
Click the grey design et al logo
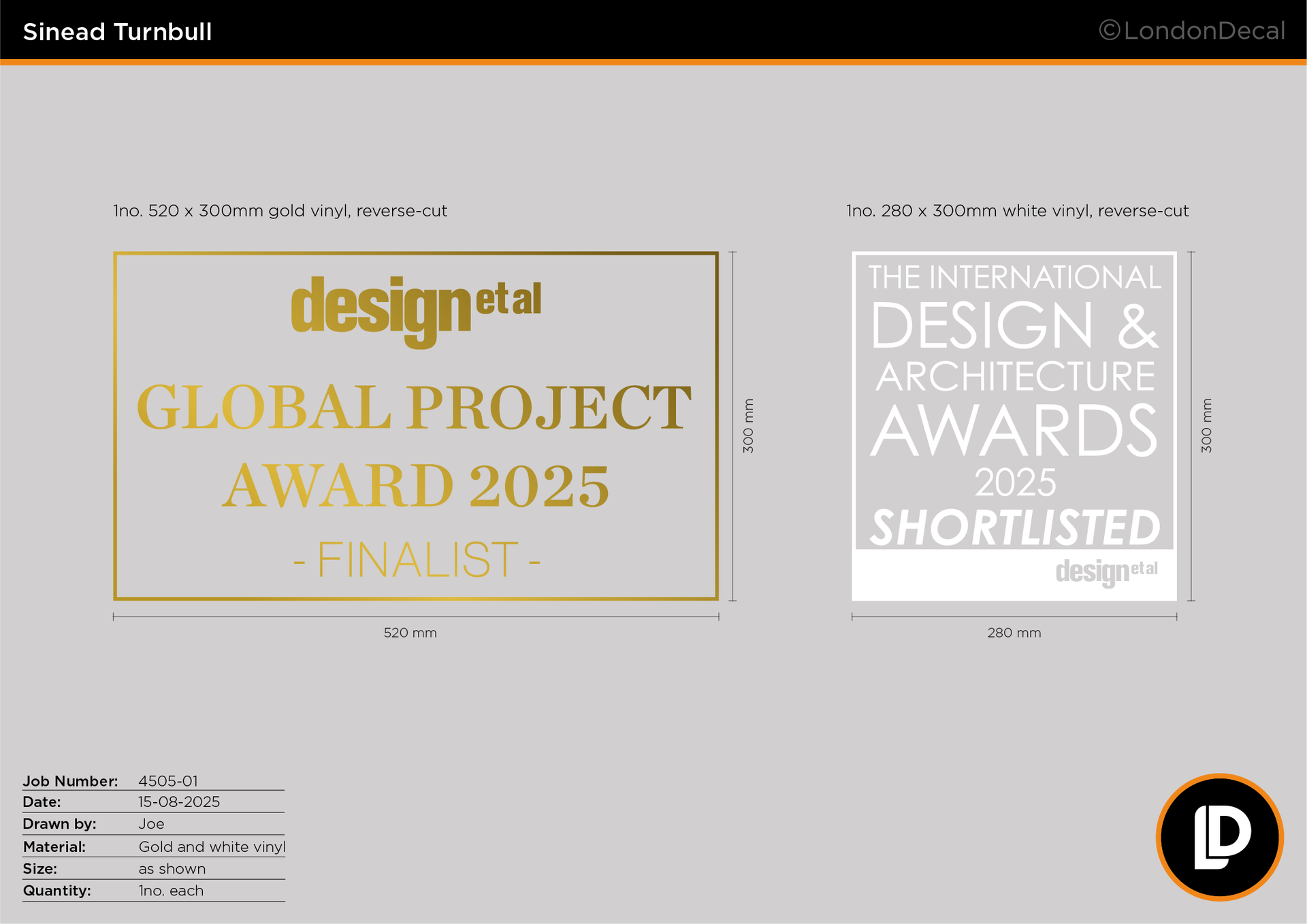(x=1106, y=572)
